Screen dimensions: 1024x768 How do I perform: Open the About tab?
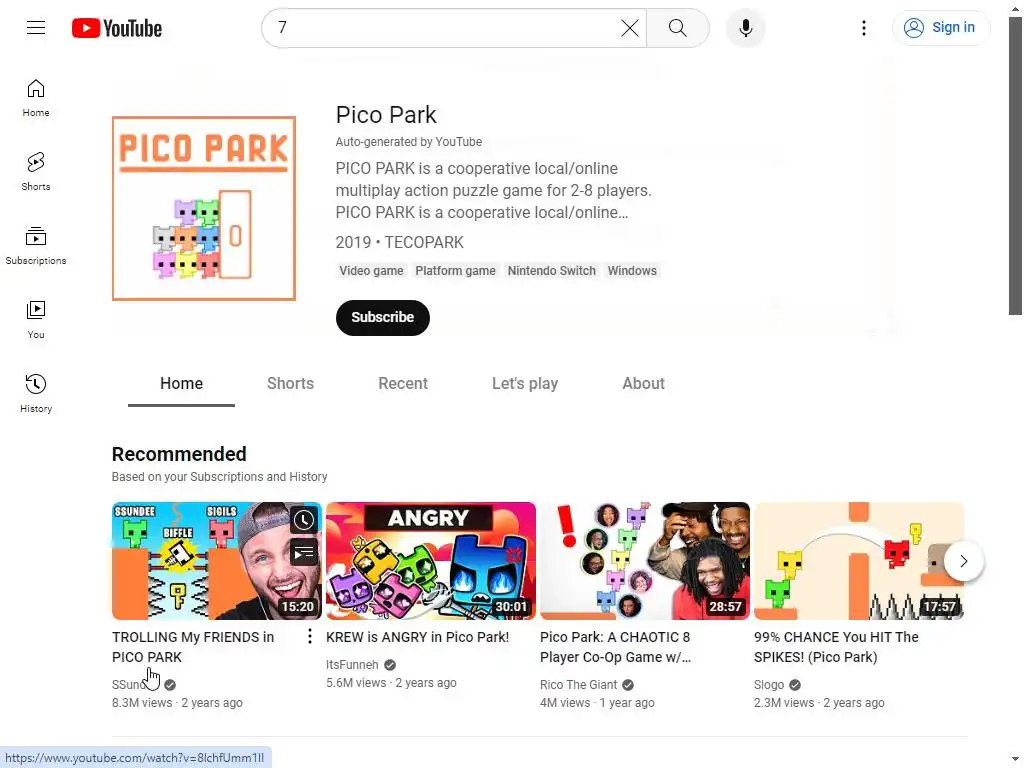[643, 383]
